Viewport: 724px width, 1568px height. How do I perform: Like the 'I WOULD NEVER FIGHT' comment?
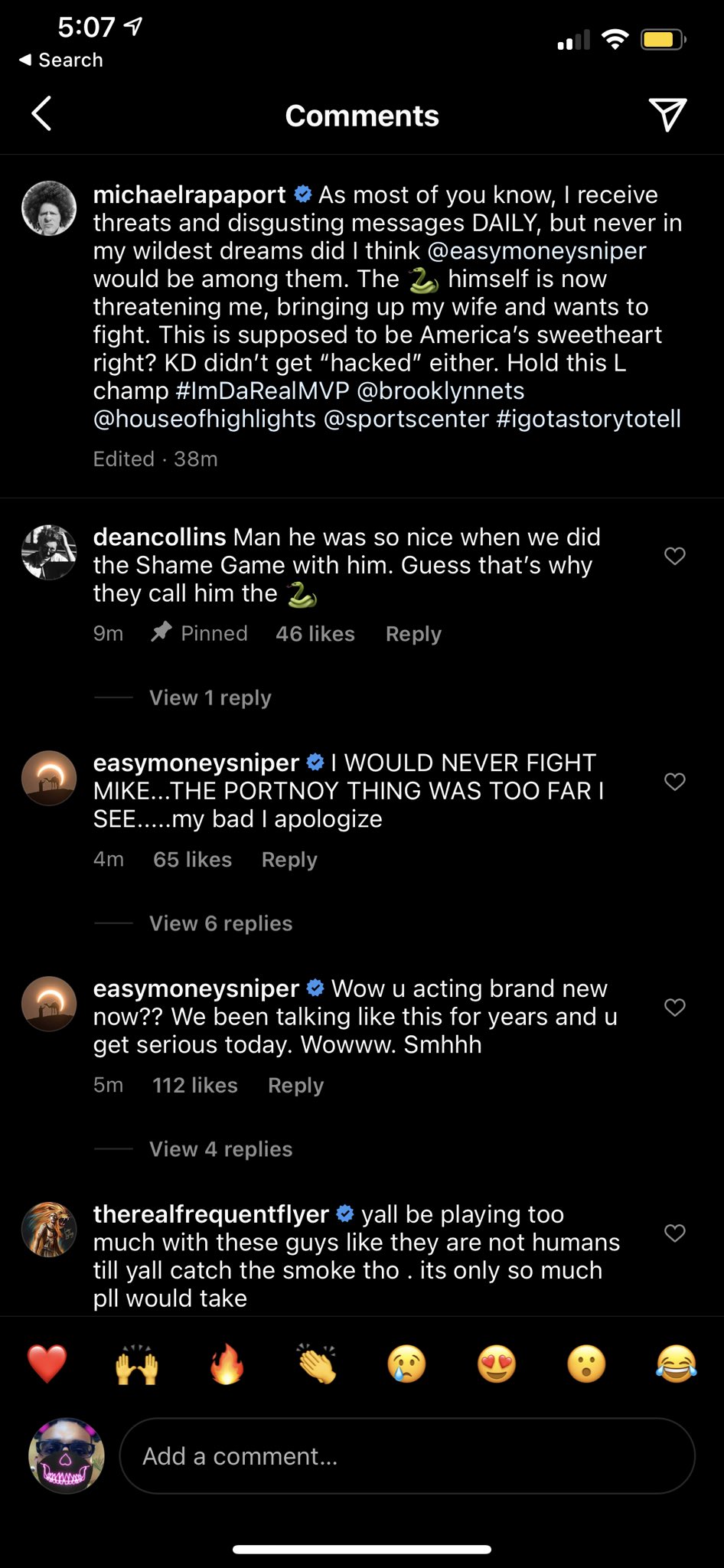click(674, 782)
